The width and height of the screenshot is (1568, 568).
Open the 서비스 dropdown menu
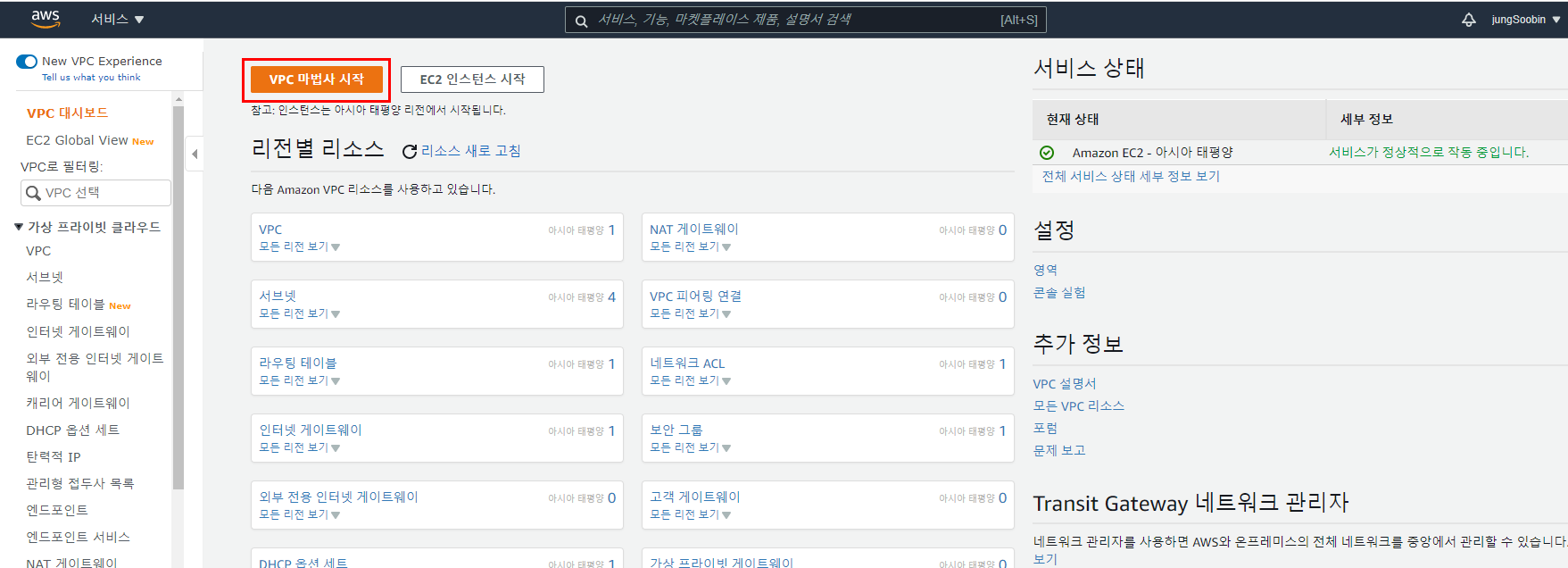tap(117, 19)
